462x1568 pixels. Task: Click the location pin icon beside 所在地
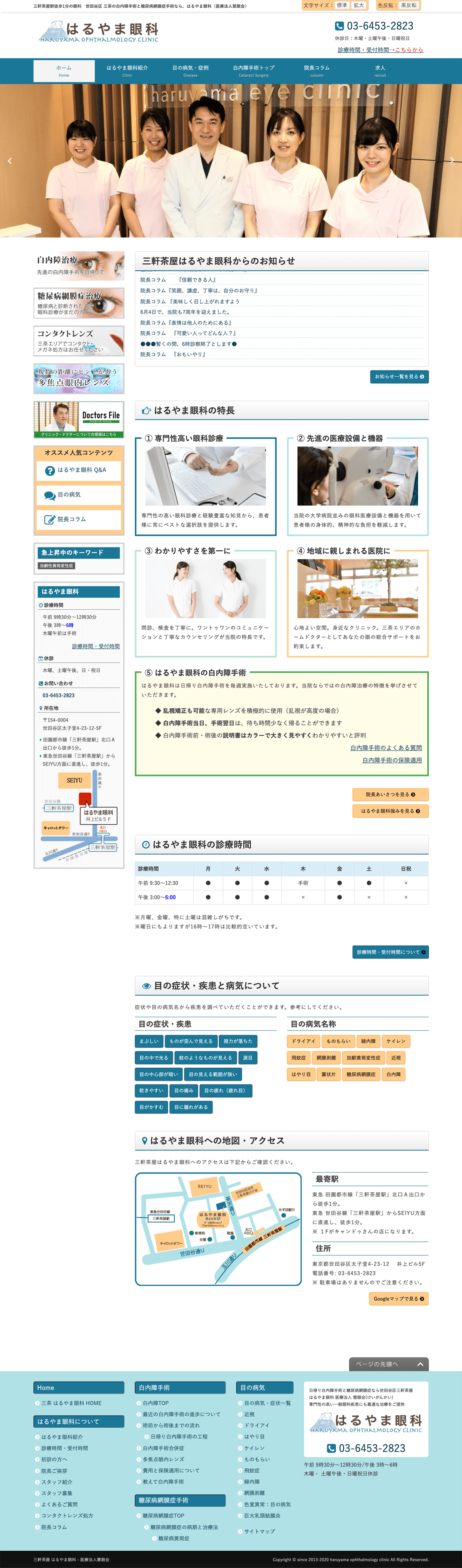pos(41,708)
